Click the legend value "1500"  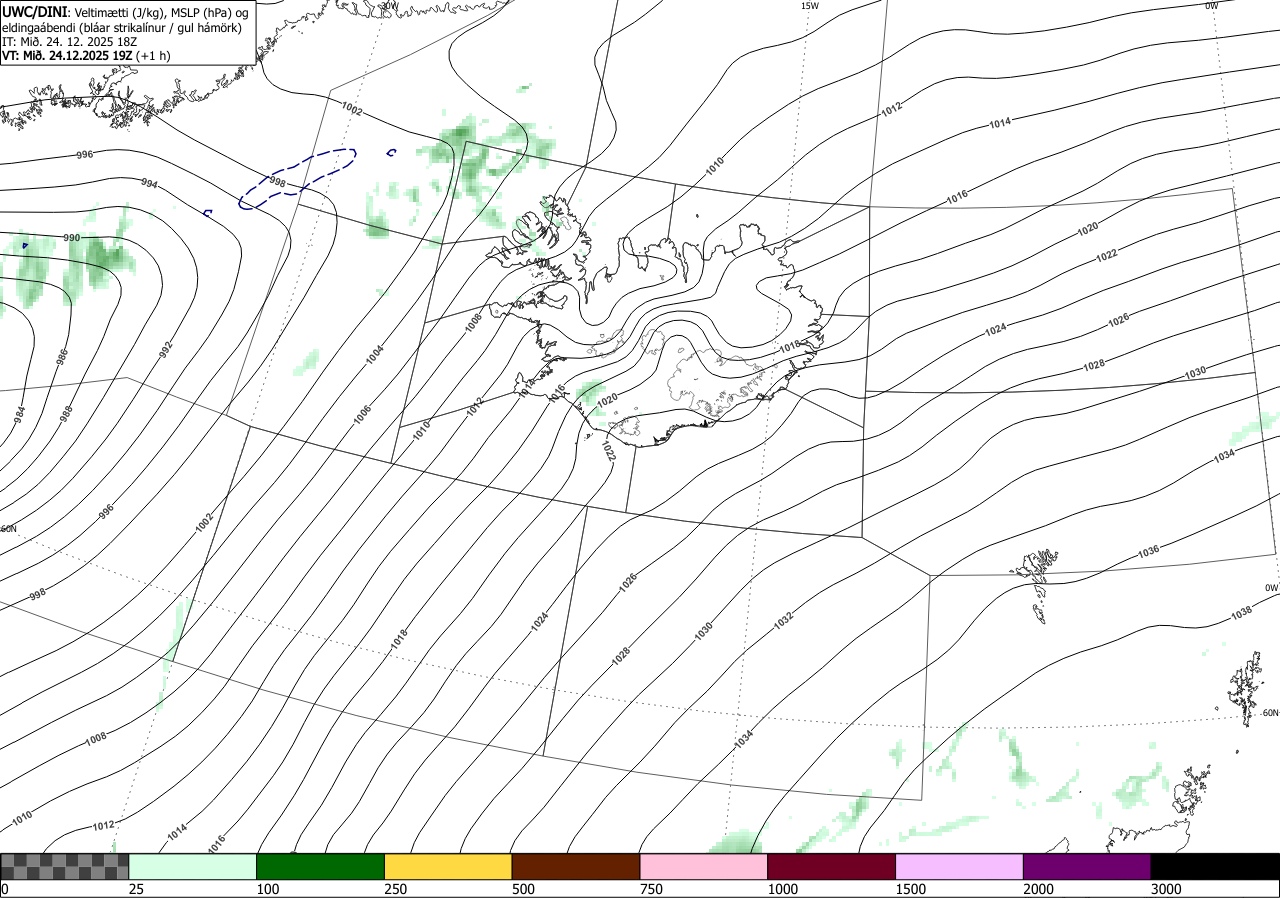point(911,889)
